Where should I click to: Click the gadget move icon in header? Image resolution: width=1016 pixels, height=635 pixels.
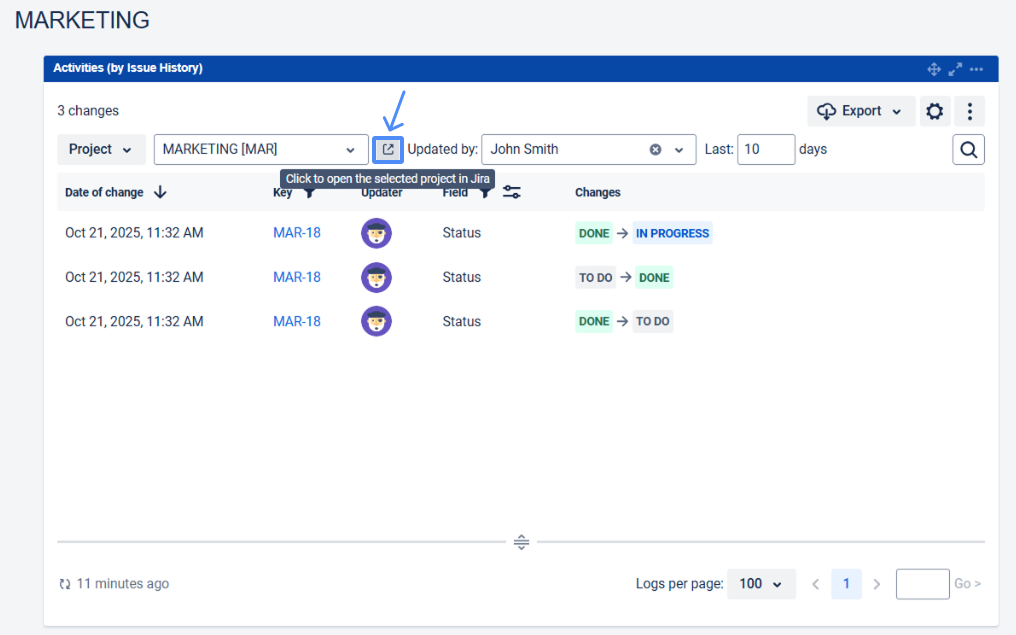[x=934, y=69]
